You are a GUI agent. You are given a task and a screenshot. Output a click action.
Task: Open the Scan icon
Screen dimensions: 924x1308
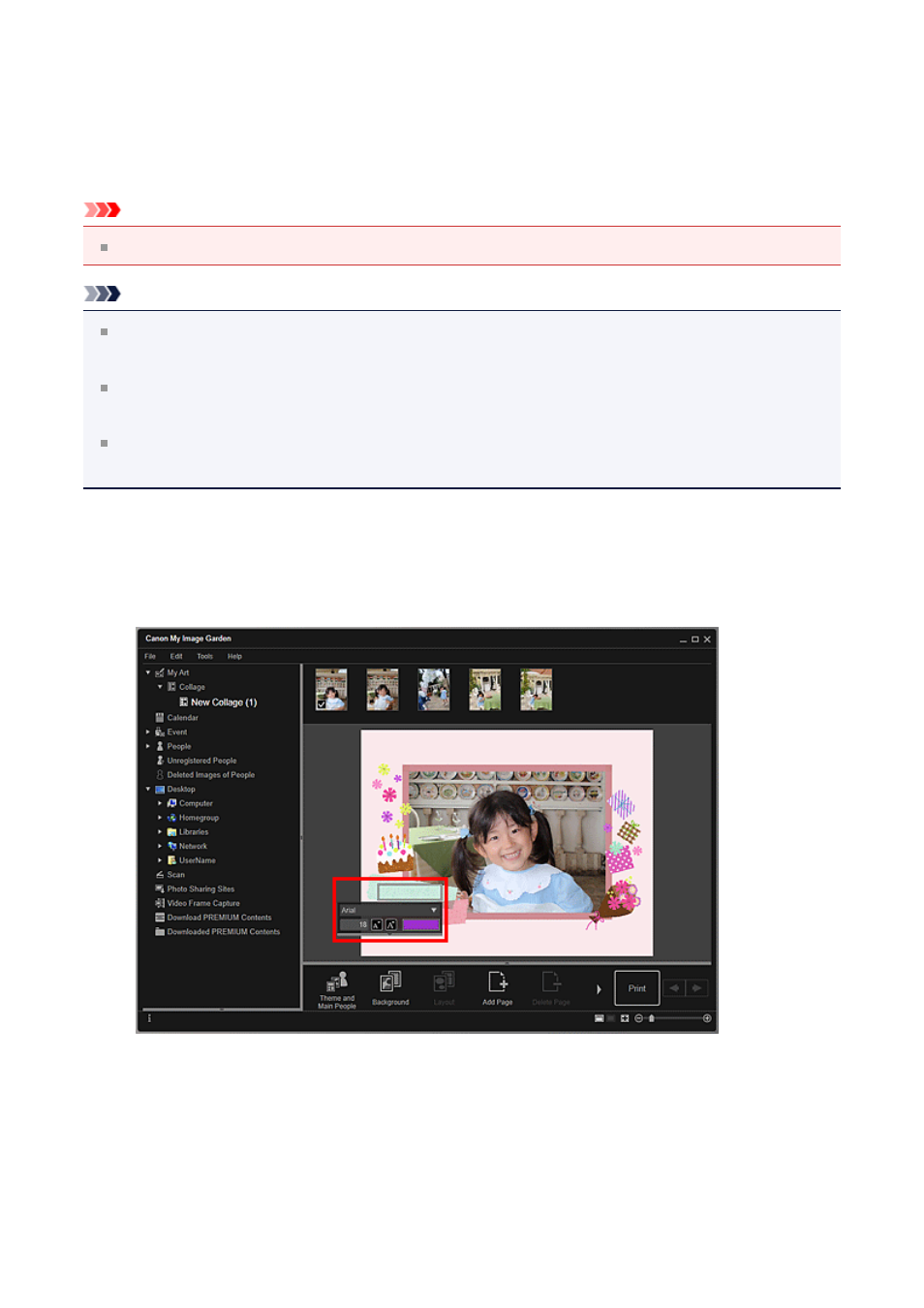click(160, 875)
